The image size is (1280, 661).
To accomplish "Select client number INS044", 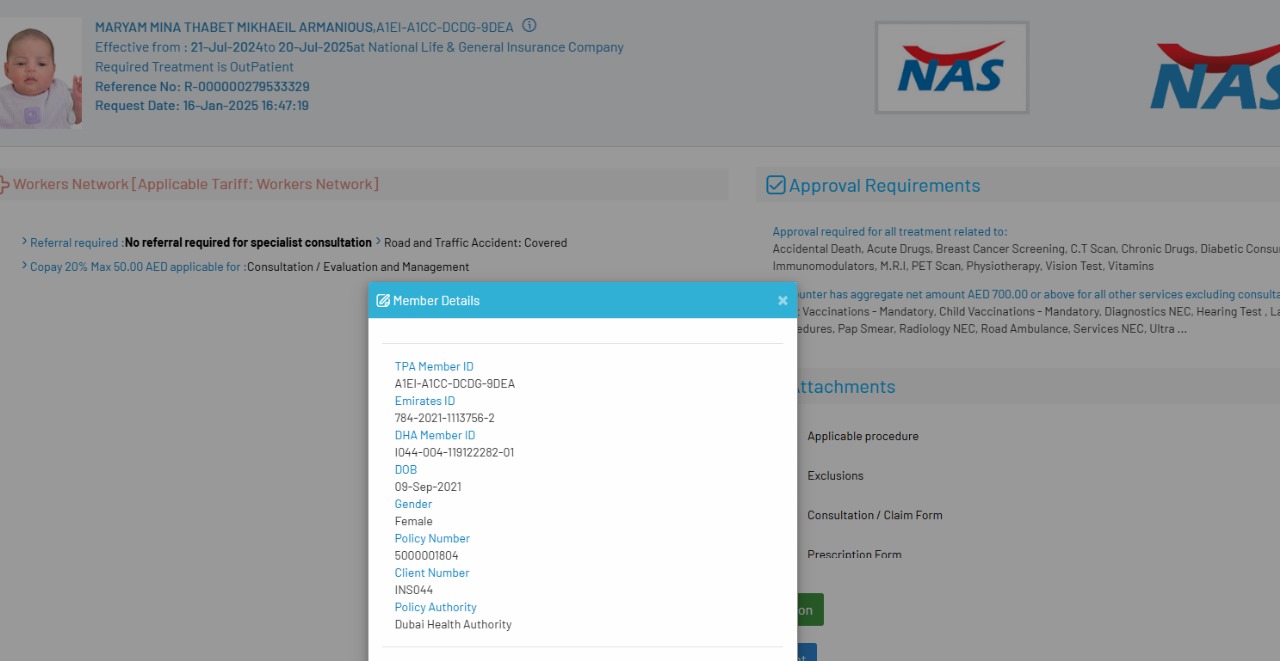I will point(414,590).
